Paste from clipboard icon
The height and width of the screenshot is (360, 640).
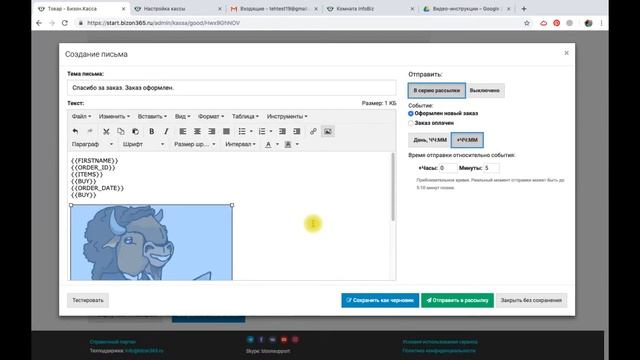pos(136,131)
